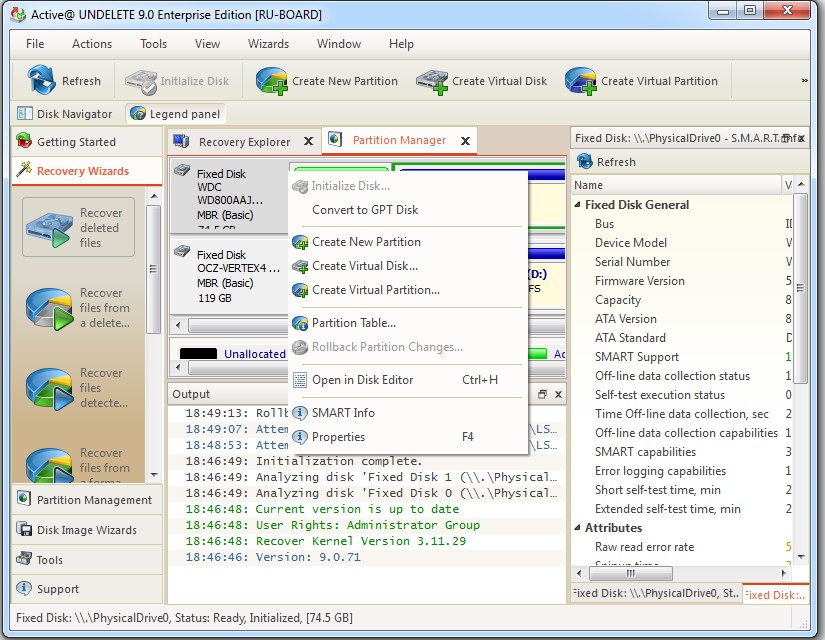Select the Raw read error rate row

(x=683, y=547)
